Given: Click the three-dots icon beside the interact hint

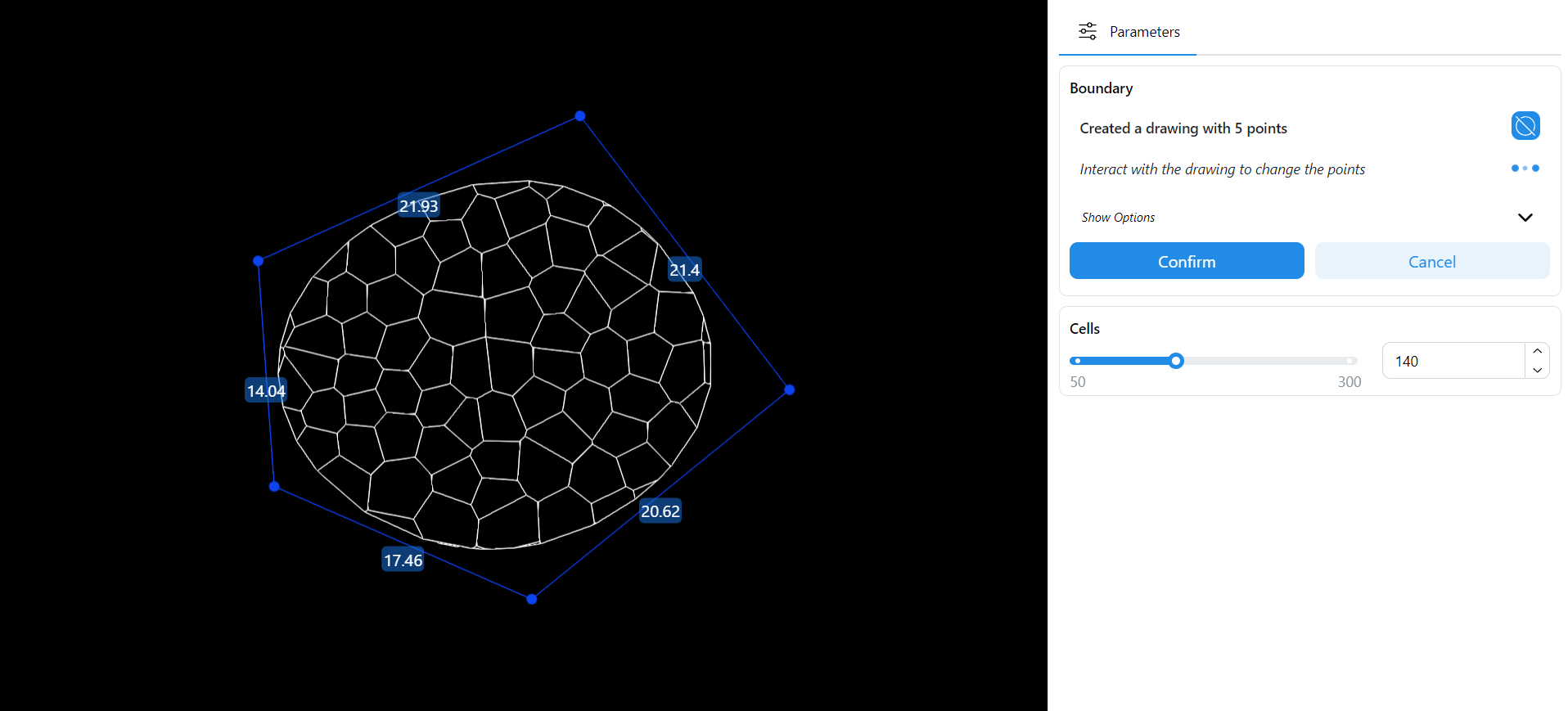Looking at the screenshot, I should (1525, 169).
